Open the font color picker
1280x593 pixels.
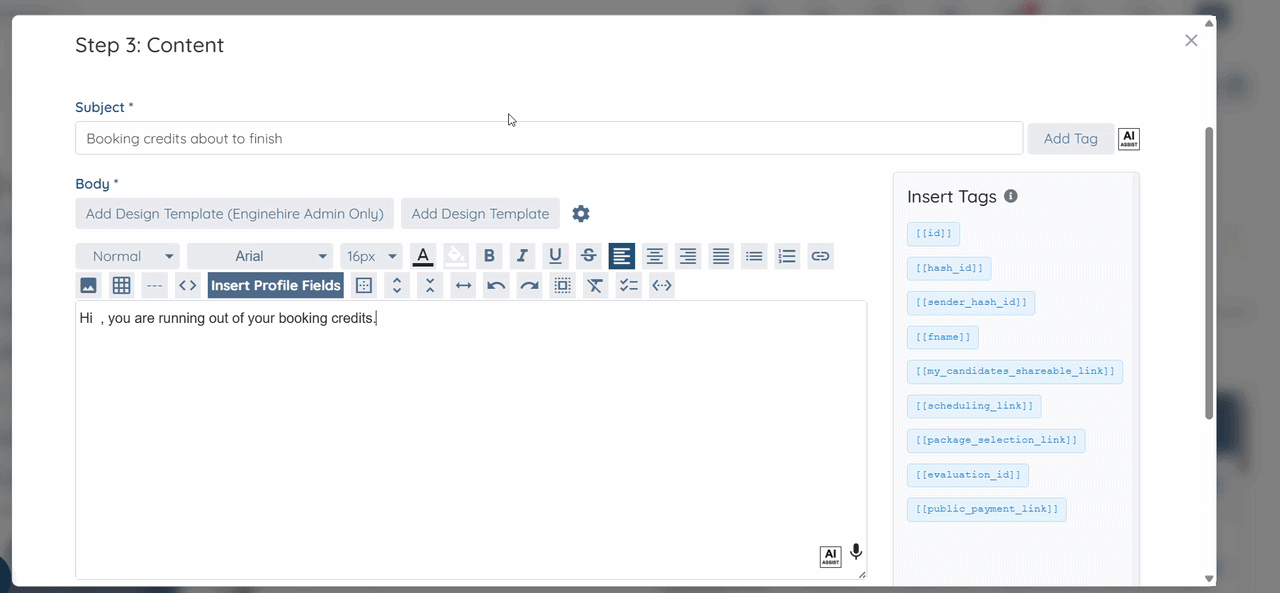[x=423, y=256]
